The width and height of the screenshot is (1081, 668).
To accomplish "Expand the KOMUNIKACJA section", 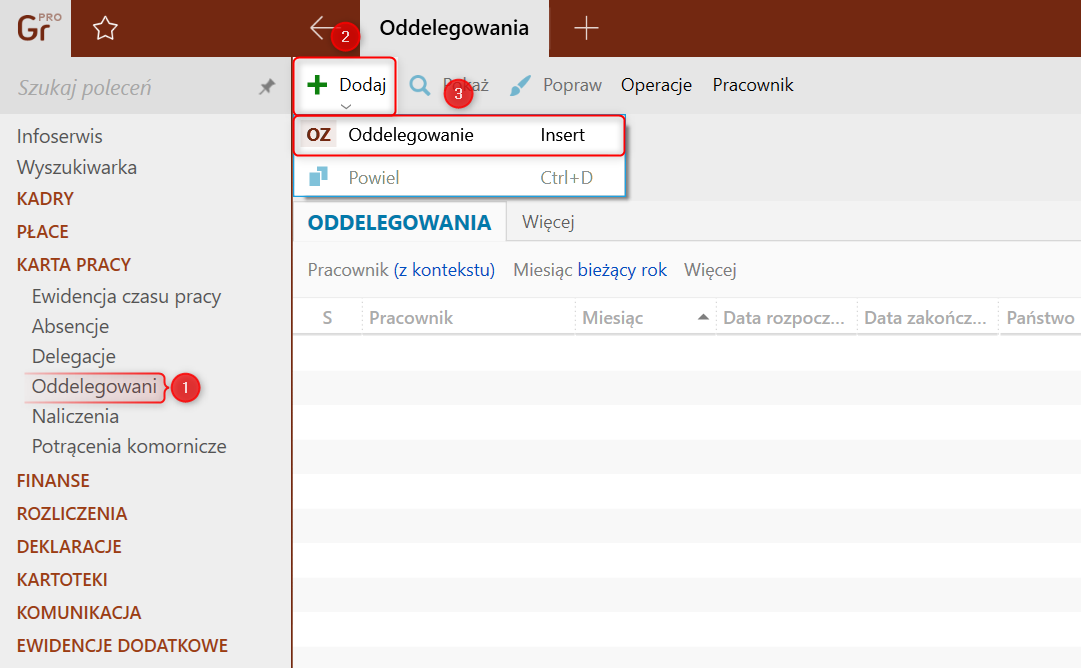I will (79, 613).
